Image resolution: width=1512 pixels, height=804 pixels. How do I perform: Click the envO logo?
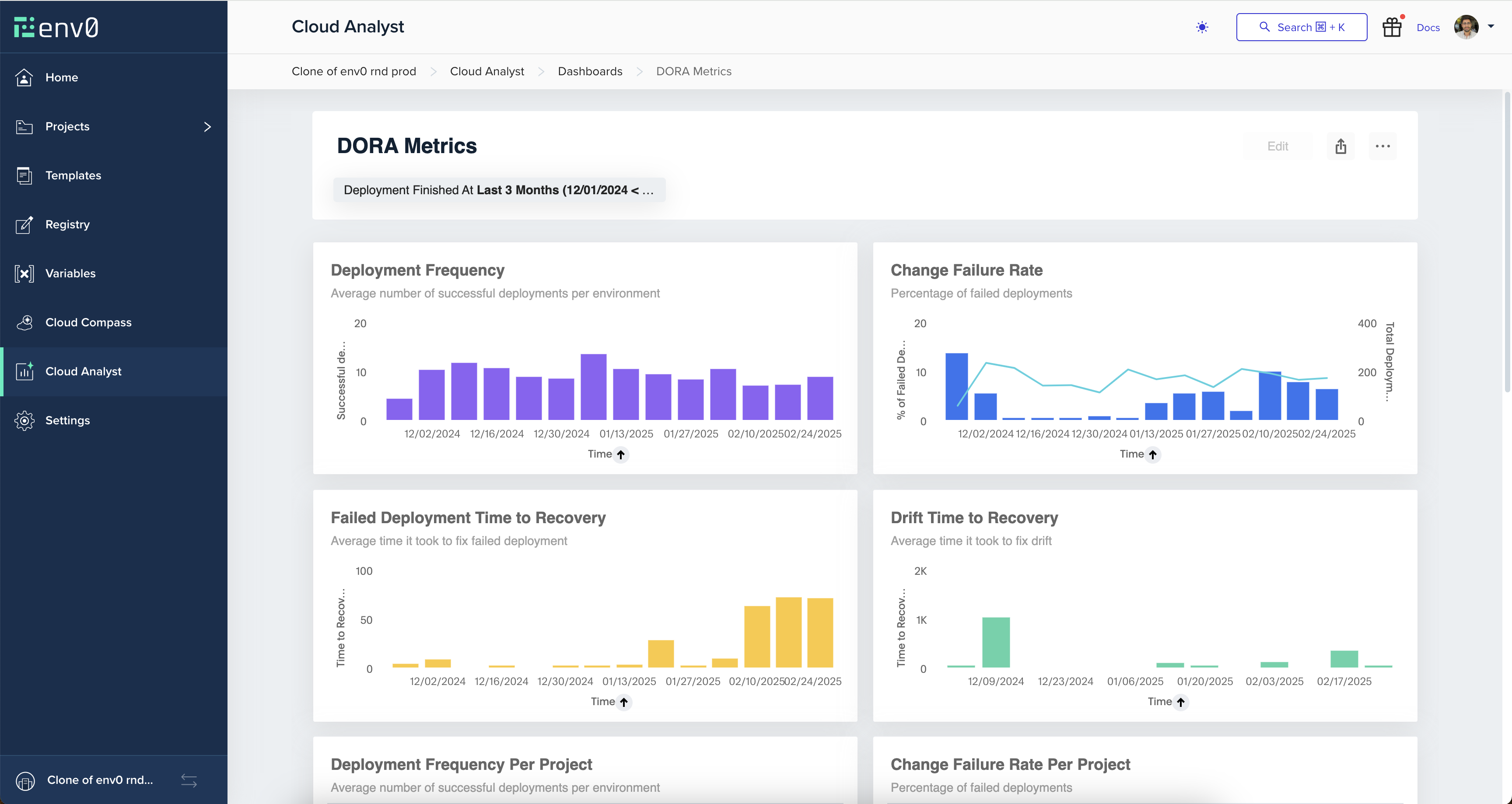(56, 27)
